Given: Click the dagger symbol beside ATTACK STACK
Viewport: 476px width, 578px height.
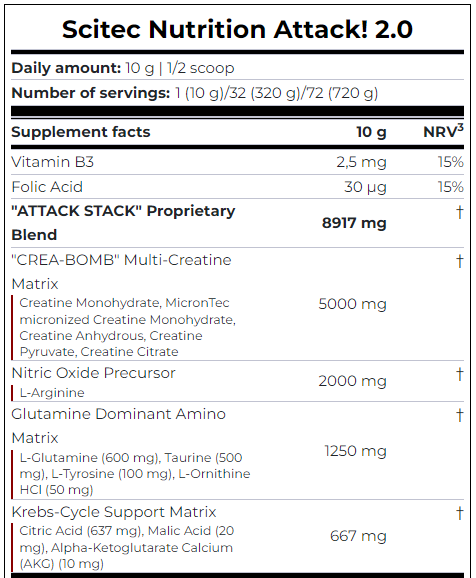Looking at the screenshot, I should 459,212.
